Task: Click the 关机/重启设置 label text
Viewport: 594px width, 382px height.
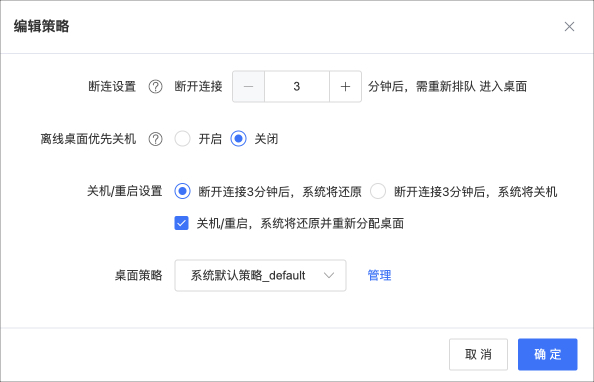Action: coord(125,191)
